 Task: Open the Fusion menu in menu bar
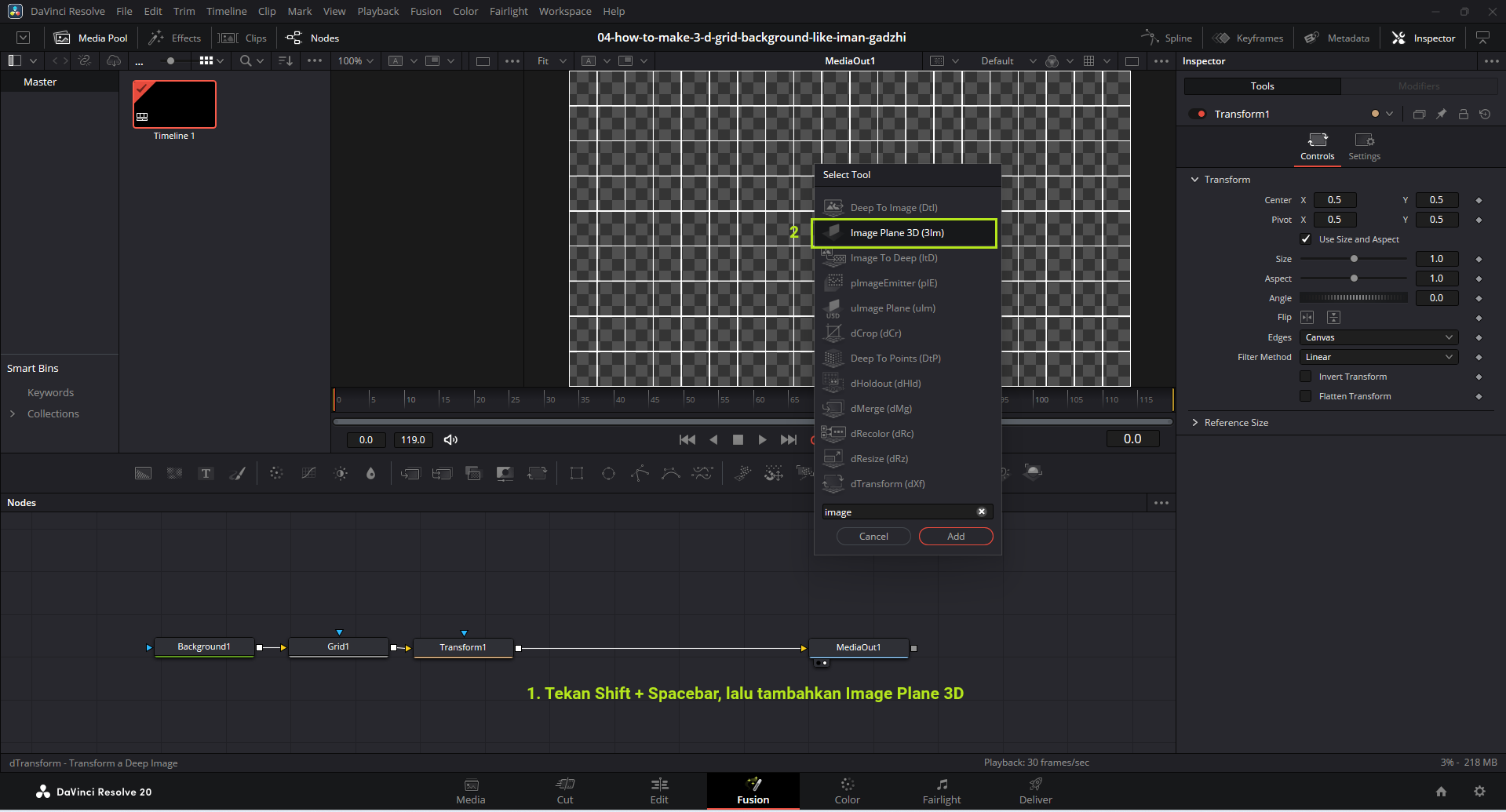[x=425, y=11]
